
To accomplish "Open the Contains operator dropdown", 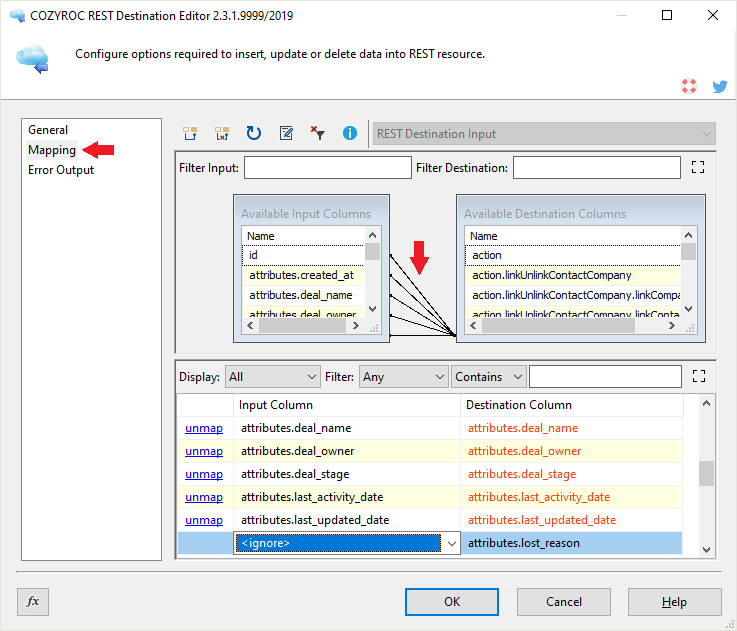I will click(488, 377).
